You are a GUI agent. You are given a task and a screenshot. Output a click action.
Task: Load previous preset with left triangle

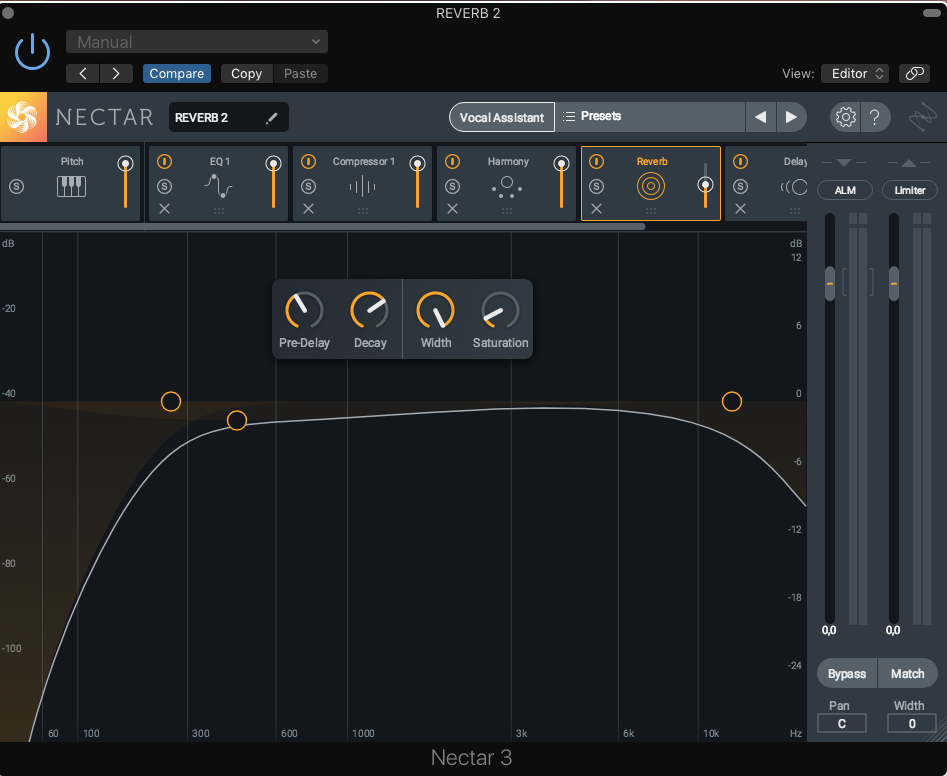[760, 117]
